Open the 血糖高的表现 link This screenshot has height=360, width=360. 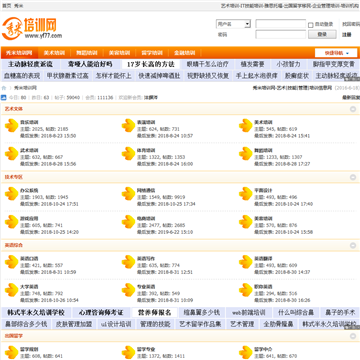tap(22, 76)
